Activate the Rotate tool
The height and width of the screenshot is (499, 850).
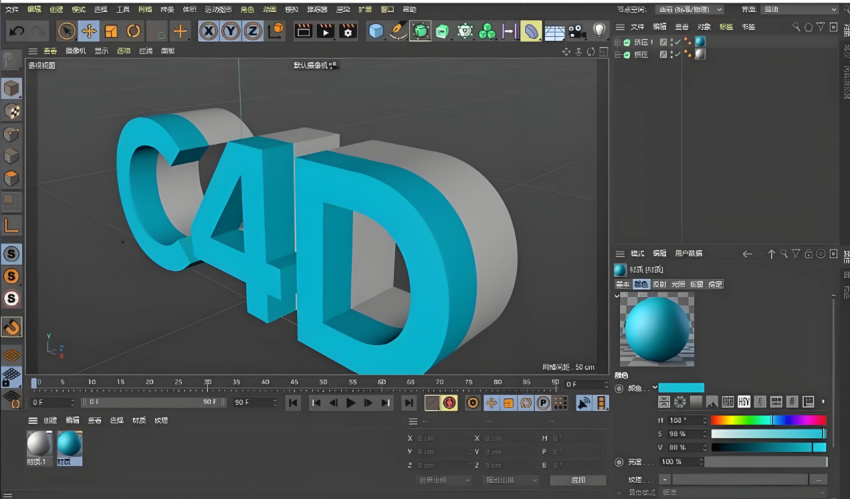coord(133,31)
